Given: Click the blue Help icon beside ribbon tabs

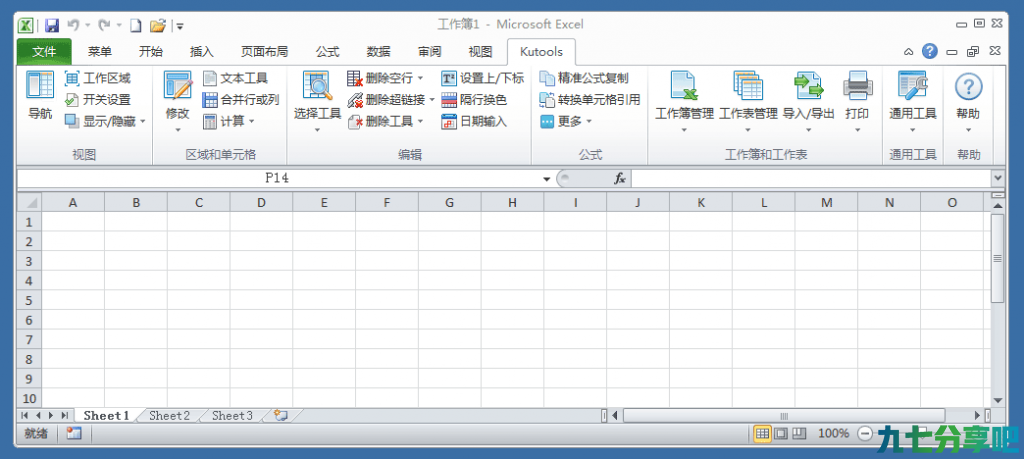Looking at the screenshot, I should [930, 52].
